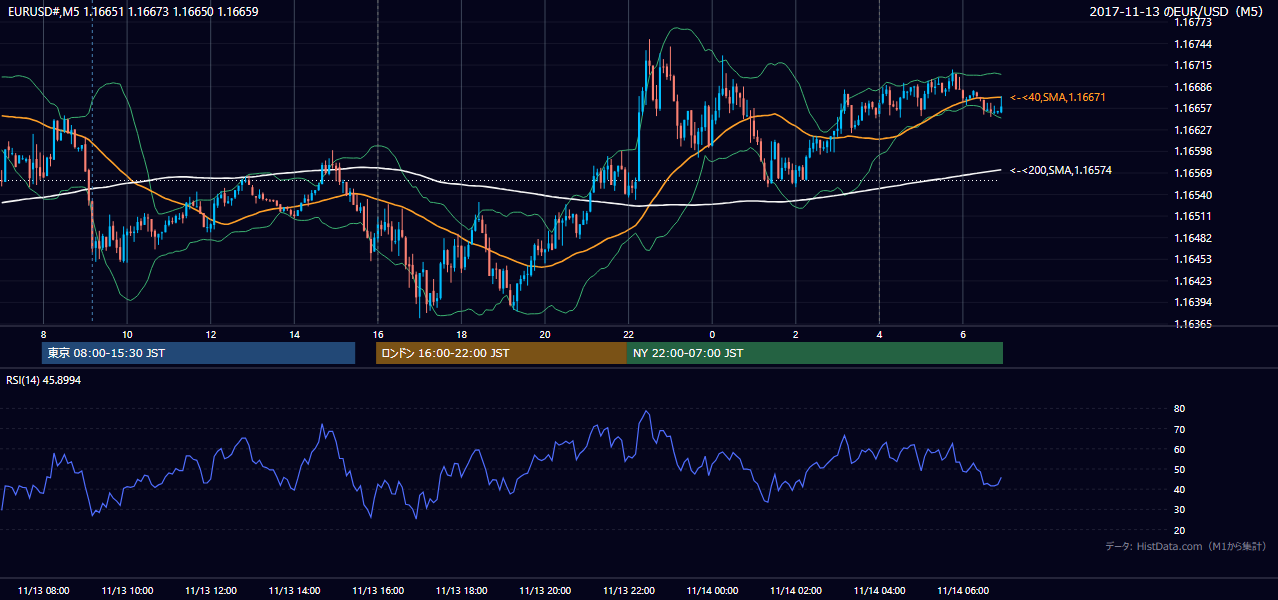Click hour tick 20 under price chart
The width and height of the screenshot is (1278, 600).
545,334
